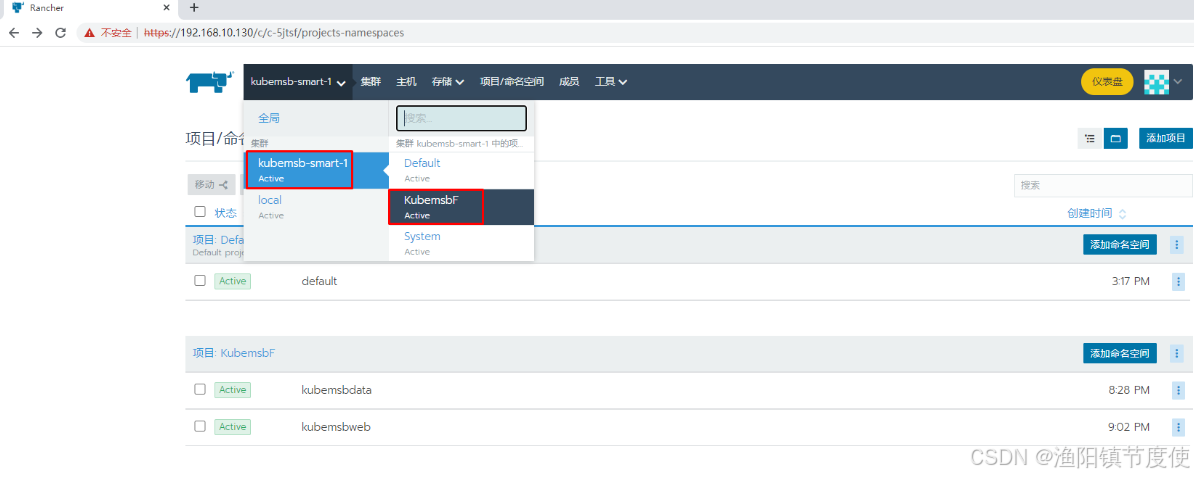Click the kubemsbdata namespace name
The image size is (1194, 477).
[337, 390]
